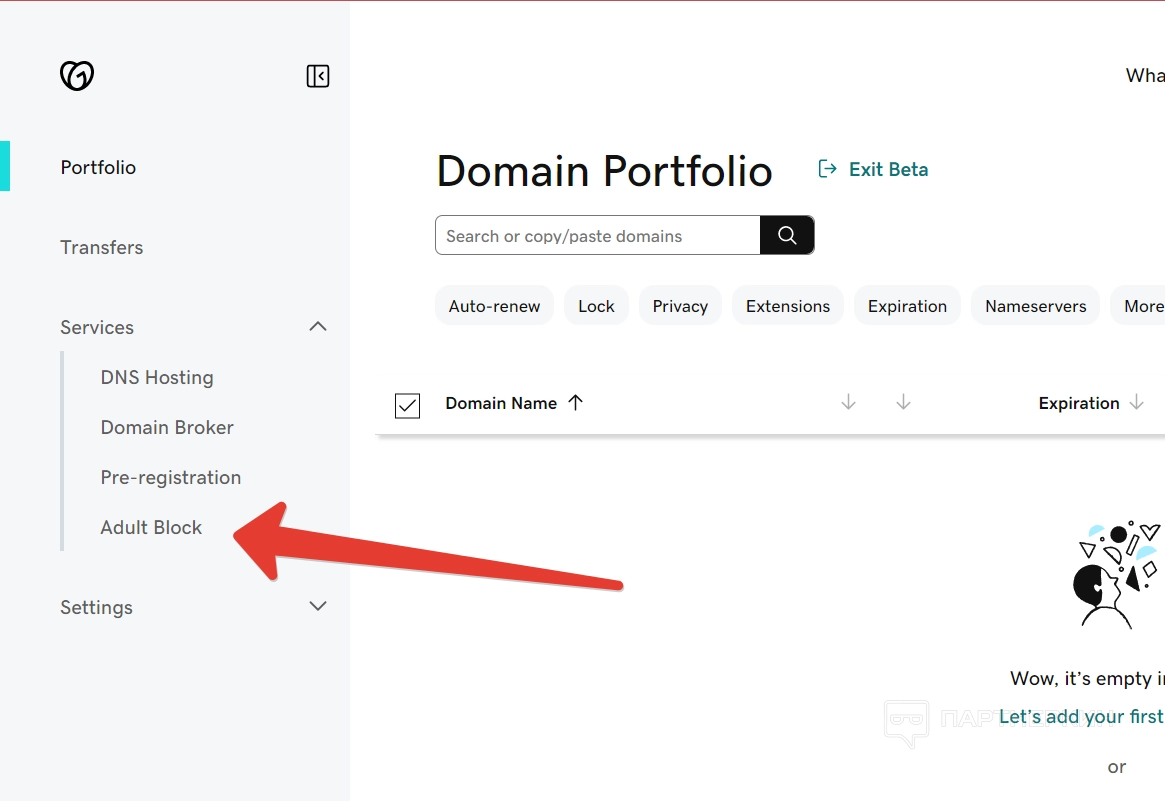Go to Transfers in sidebar
Image resolution: width=1165 pixels, height=801 pixels.
pos(102,247)
